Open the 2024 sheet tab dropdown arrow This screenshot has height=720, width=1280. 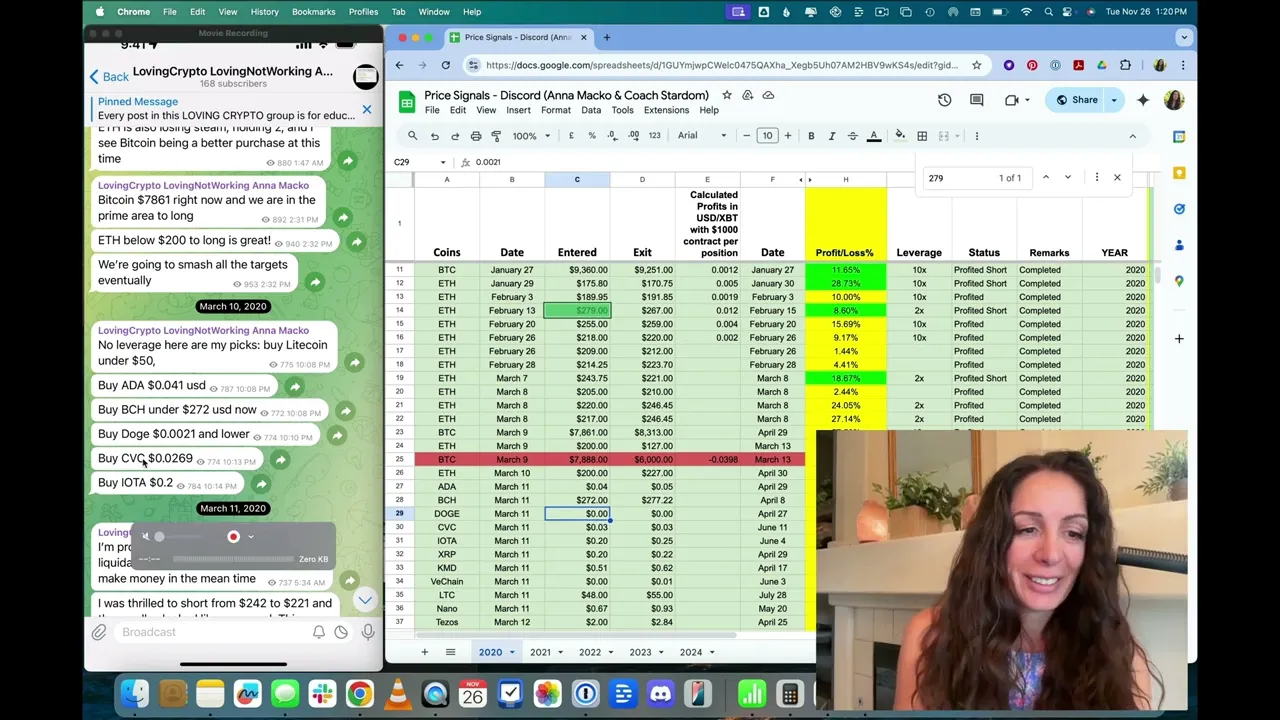pyautogui.click(x=711, y=653)
